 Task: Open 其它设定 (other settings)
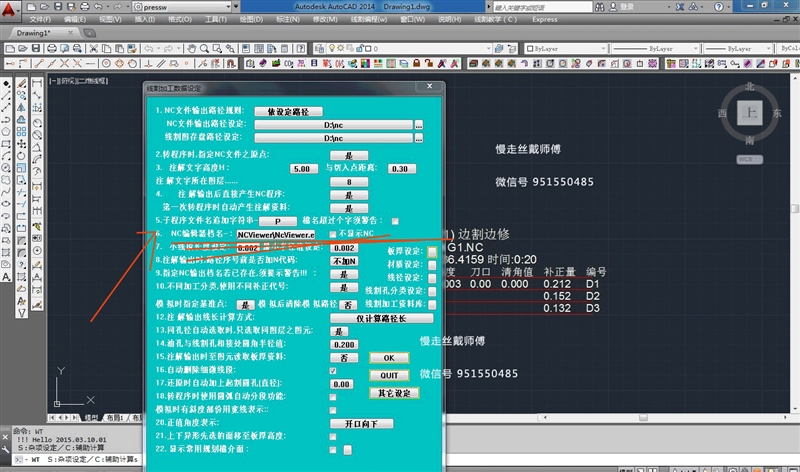(x=395, y=393)
